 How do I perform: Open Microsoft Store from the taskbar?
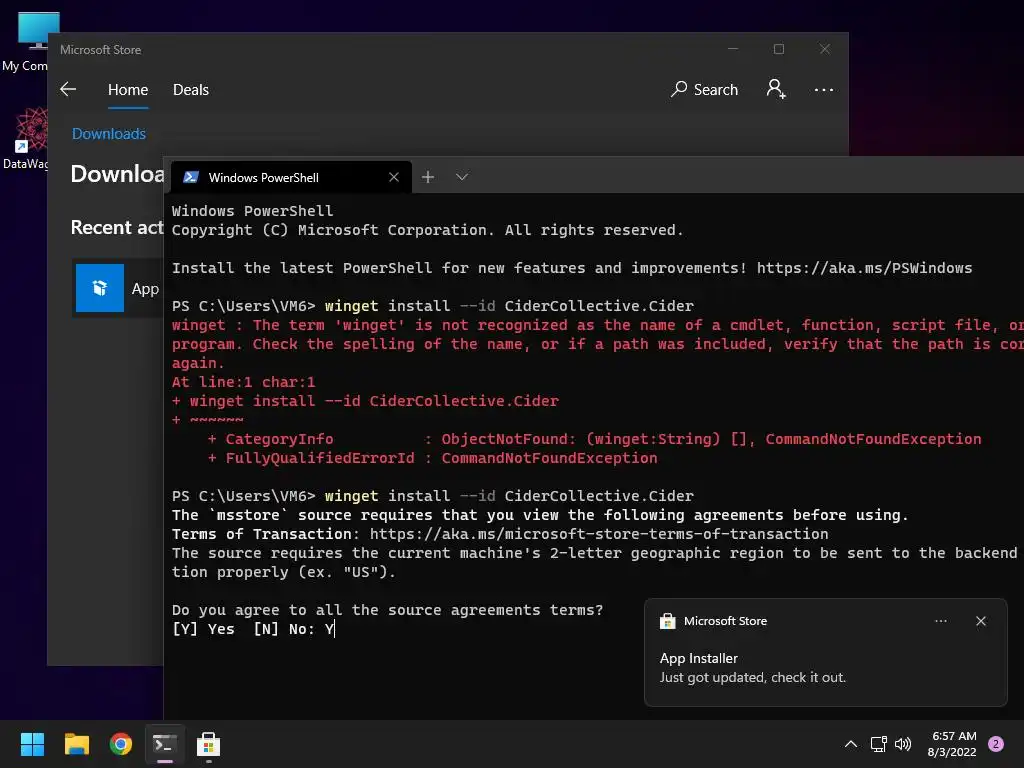coord(208,744)
